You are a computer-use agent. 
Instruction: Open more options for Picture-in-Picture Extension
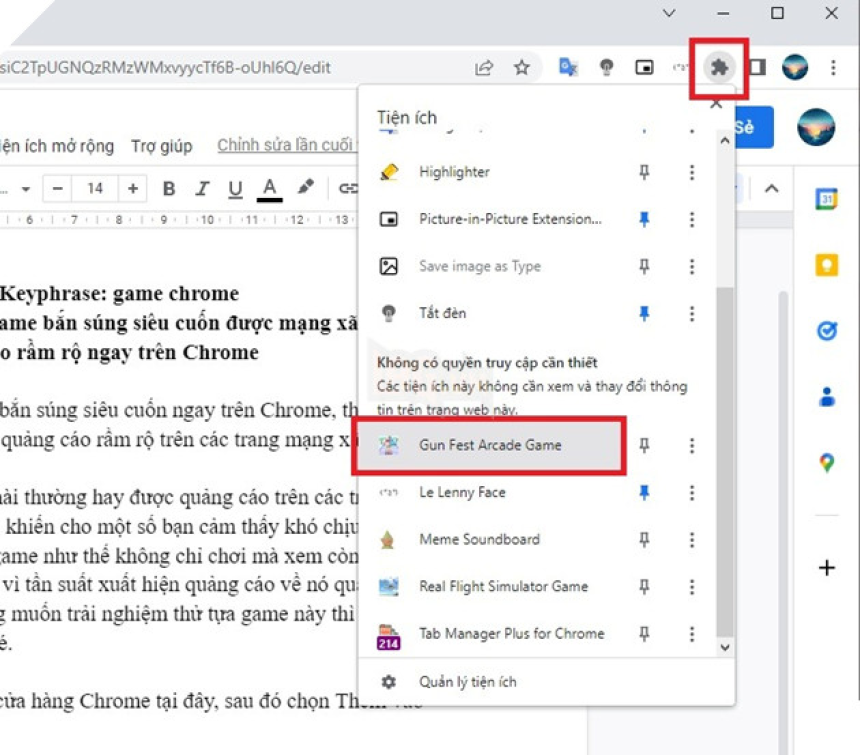pyautogui.click(x=692, y=219)
